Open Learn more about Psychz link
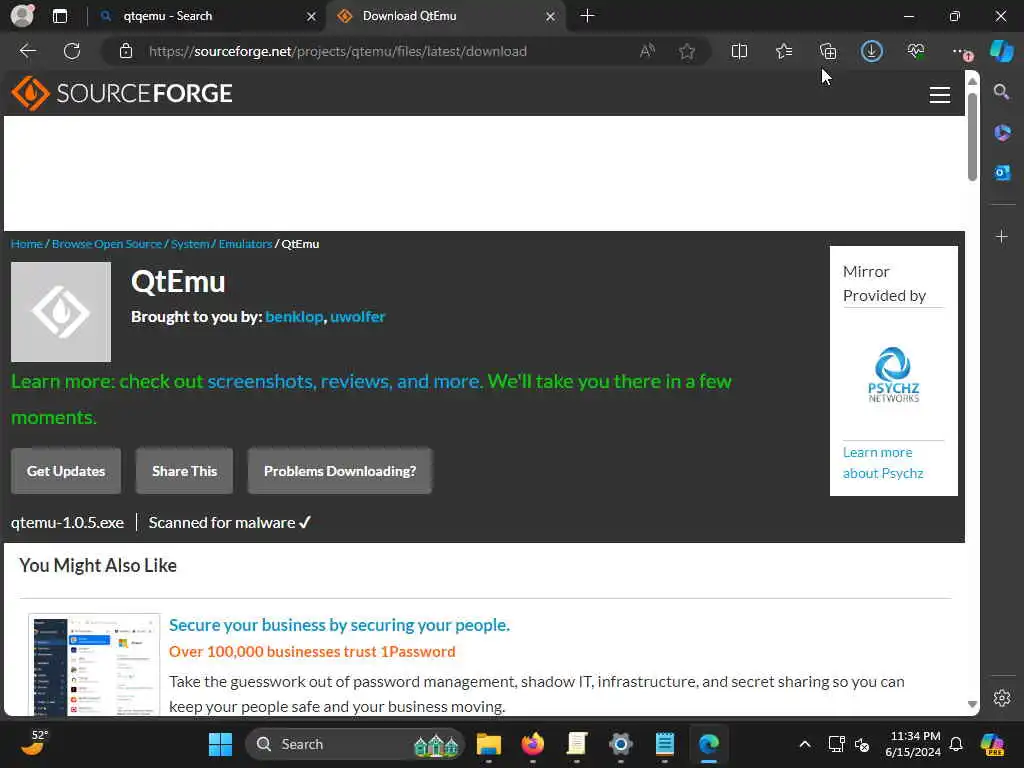Viewport: 1024px width, 768px height. click(x=883, y=462)
